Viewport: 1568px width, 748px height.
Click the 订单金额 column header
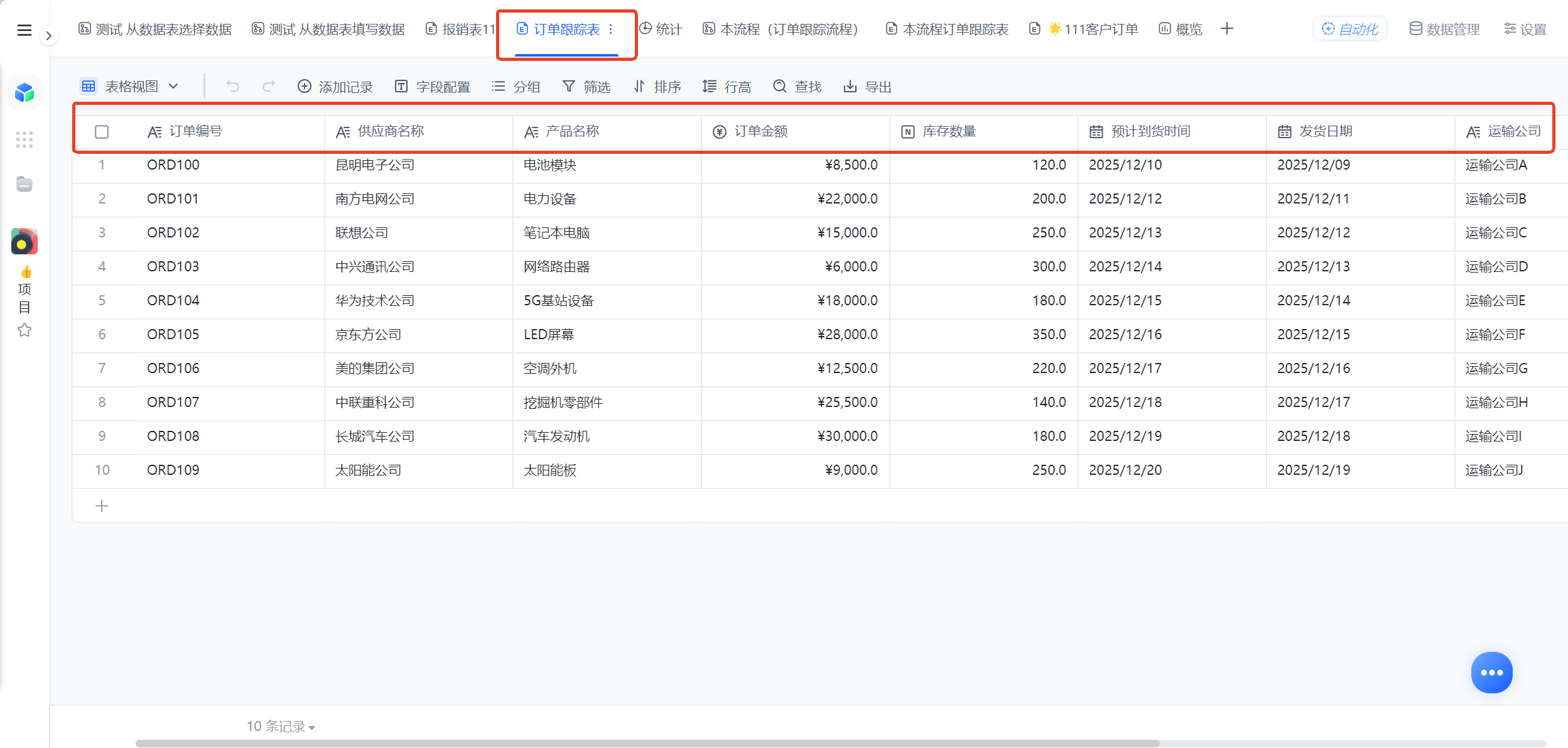tap(795, 132)
